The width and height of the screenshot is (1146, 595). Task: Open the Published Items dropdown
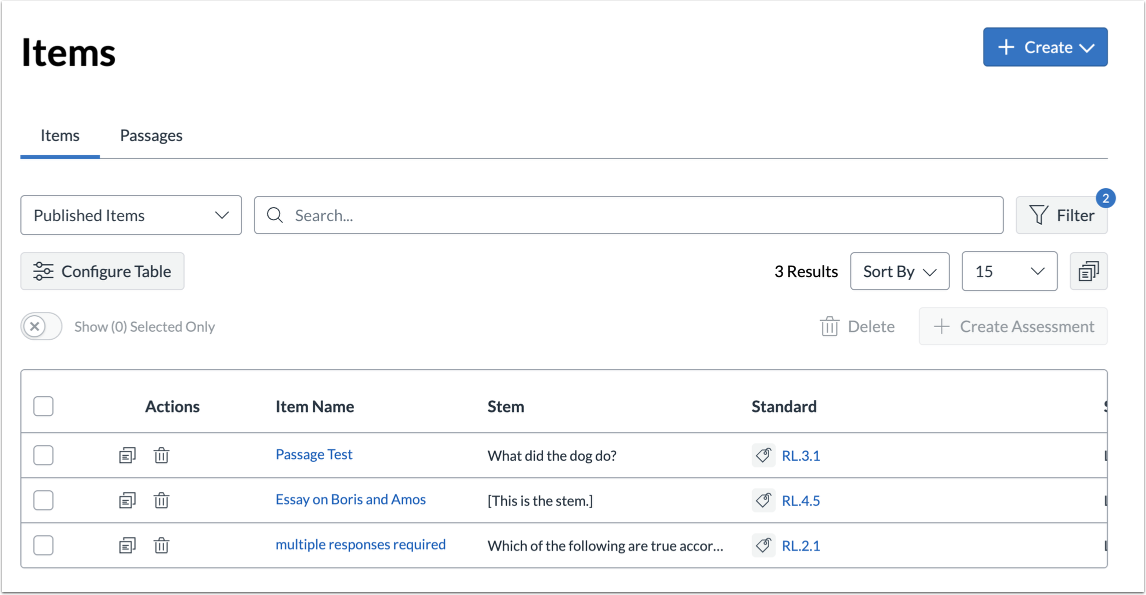[131, 215]
